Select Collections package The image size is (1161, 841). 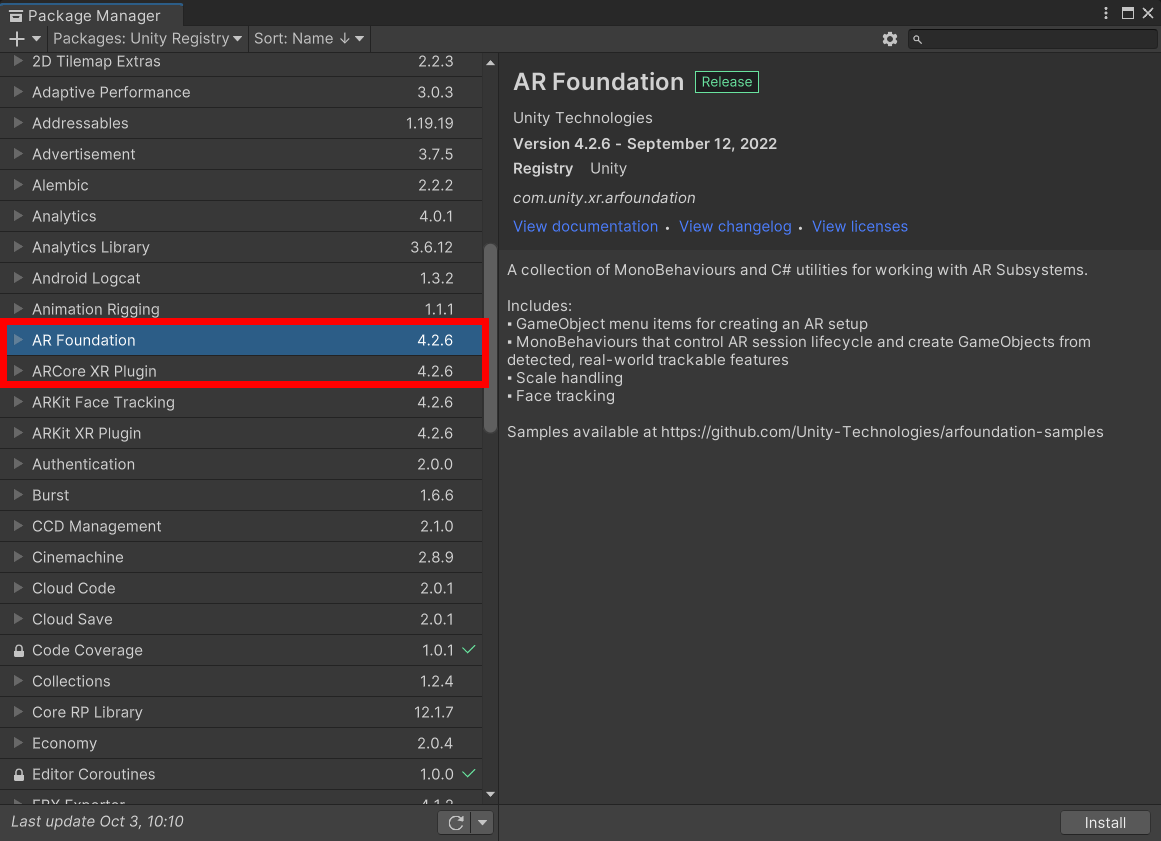241,682
